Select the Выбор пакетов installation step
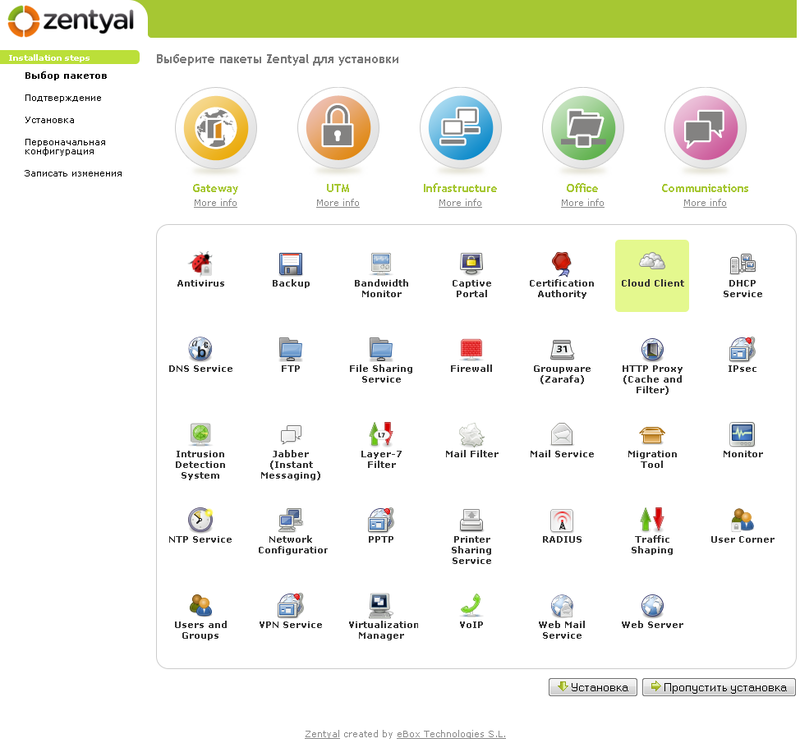 [x=66, y=76]
